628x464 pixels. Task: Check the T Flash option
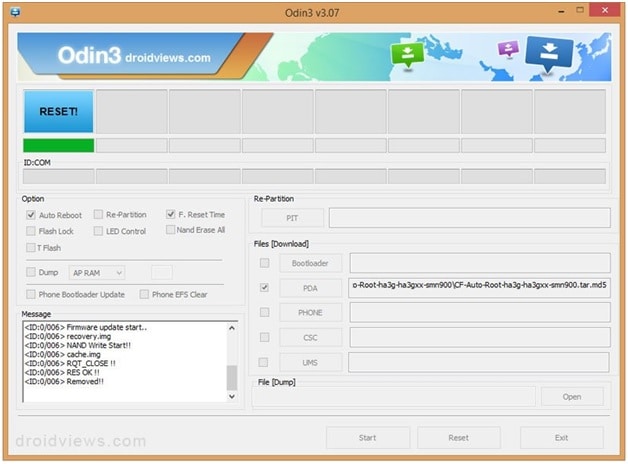pyautogui.click(x=31, y=247)
